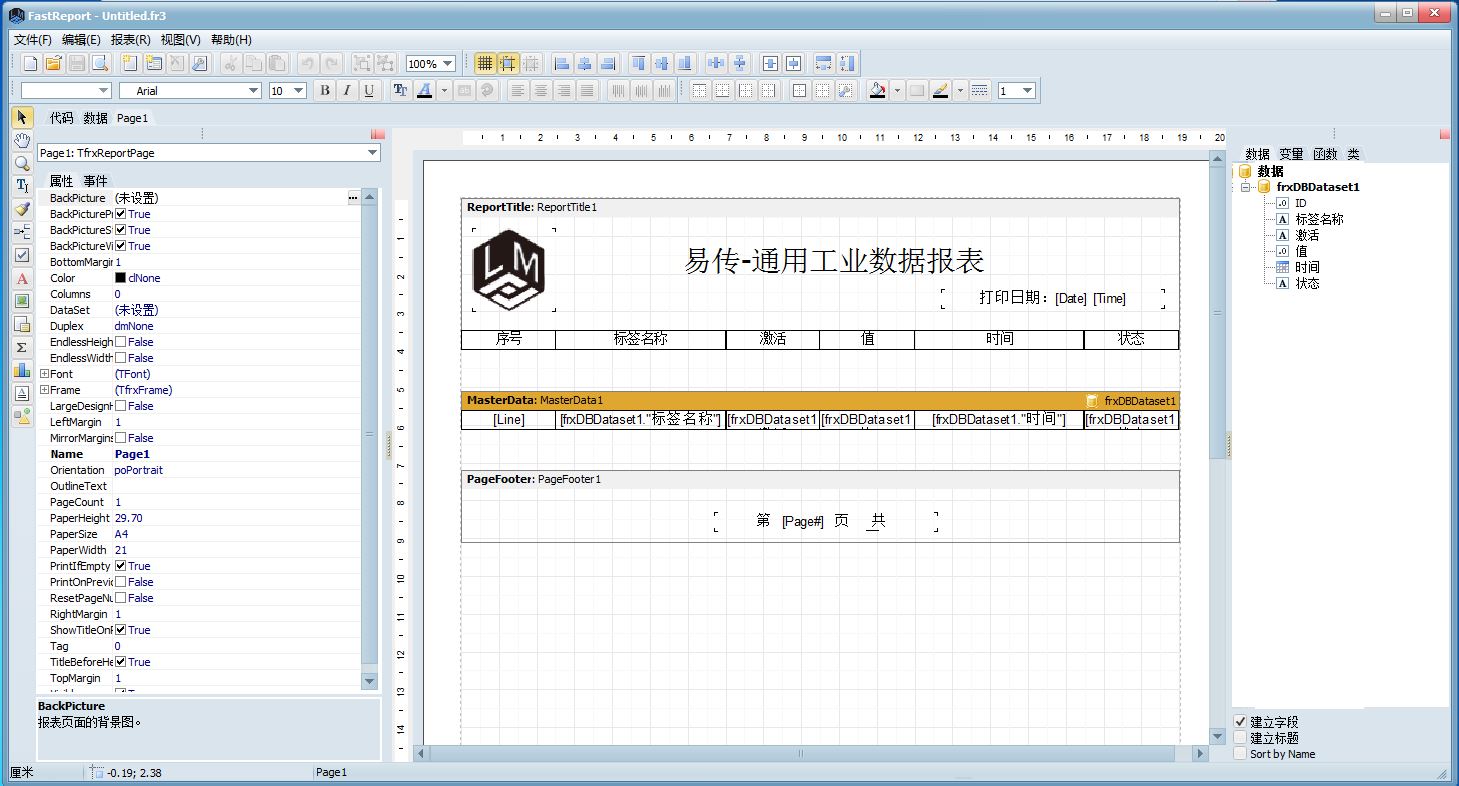Toggle the Show Grid button
This screenshot has width=1459, height=786.
[485, 63]
